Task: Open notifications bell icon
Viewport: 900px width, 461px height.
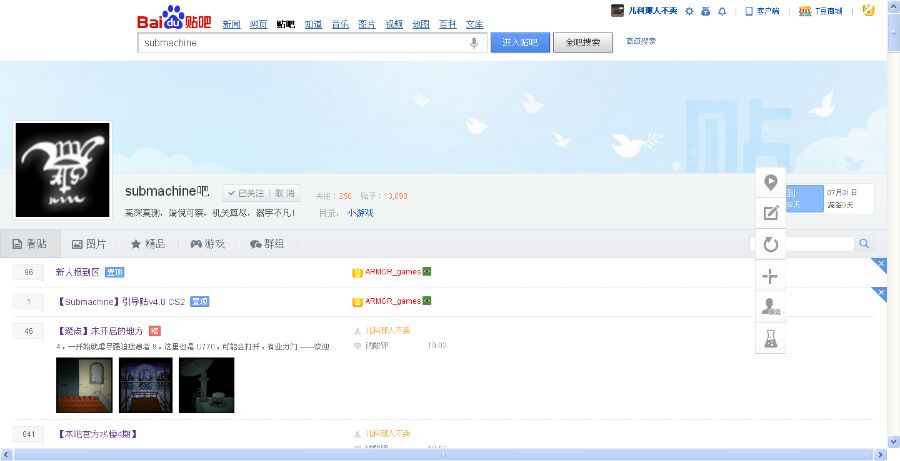Action: [722, 11]
